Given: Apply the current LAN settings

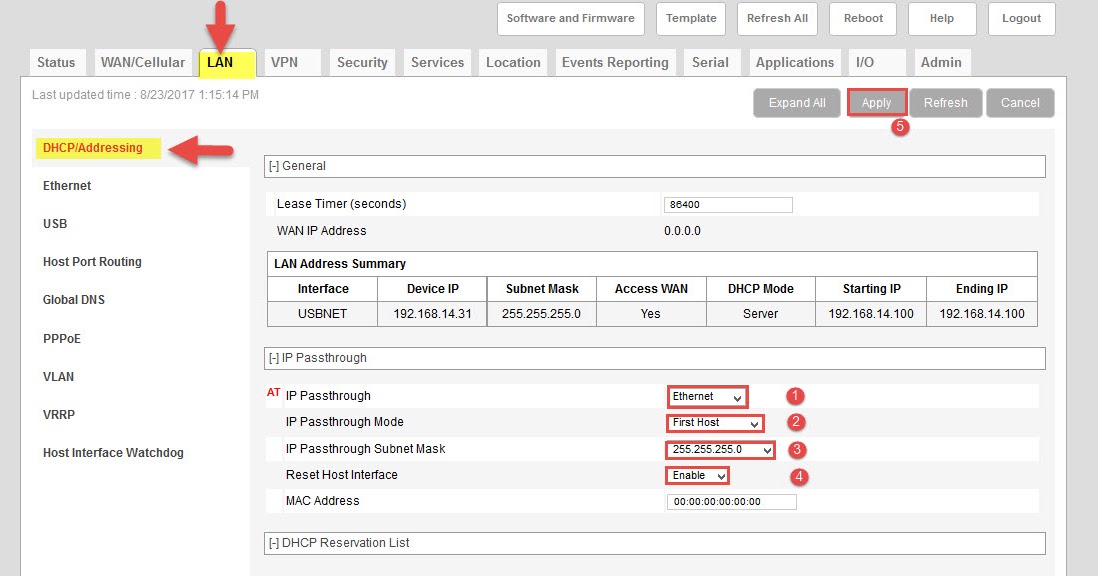Looking at the screenshot, I should (876, 102).
